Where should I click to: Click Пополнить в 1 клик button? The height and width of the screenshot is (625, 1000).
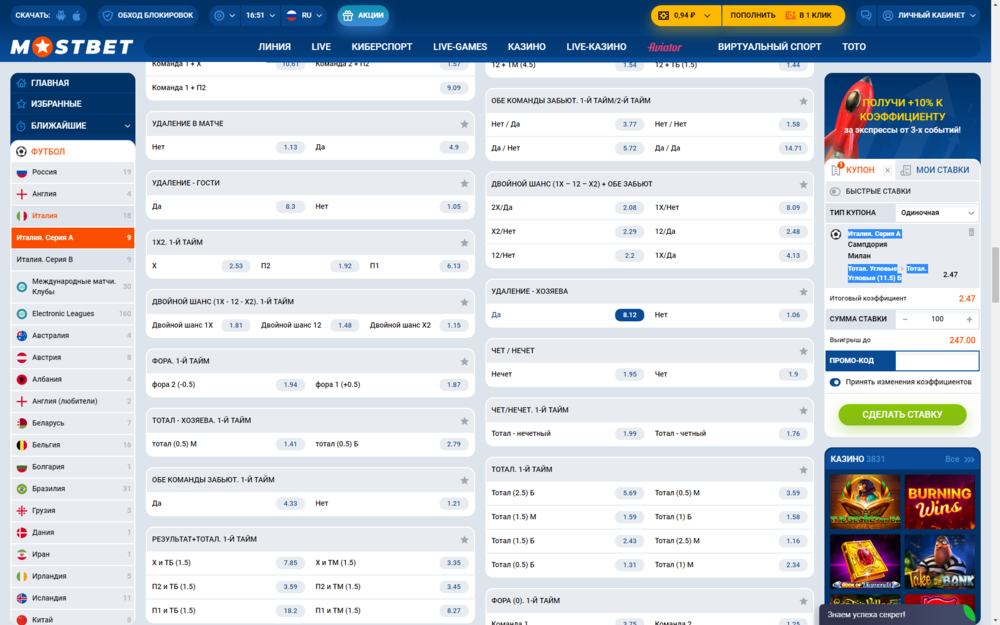(783, 15)
